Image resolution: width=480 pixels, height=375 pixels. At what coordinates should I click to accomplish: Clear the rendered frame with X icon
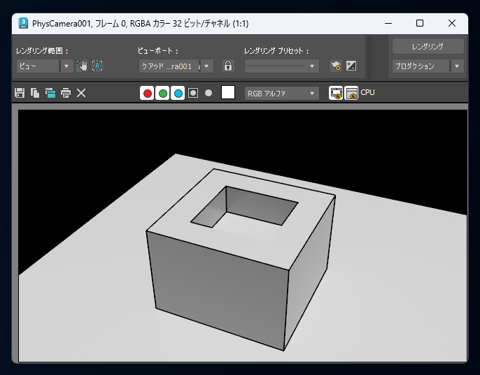point(81,93)
